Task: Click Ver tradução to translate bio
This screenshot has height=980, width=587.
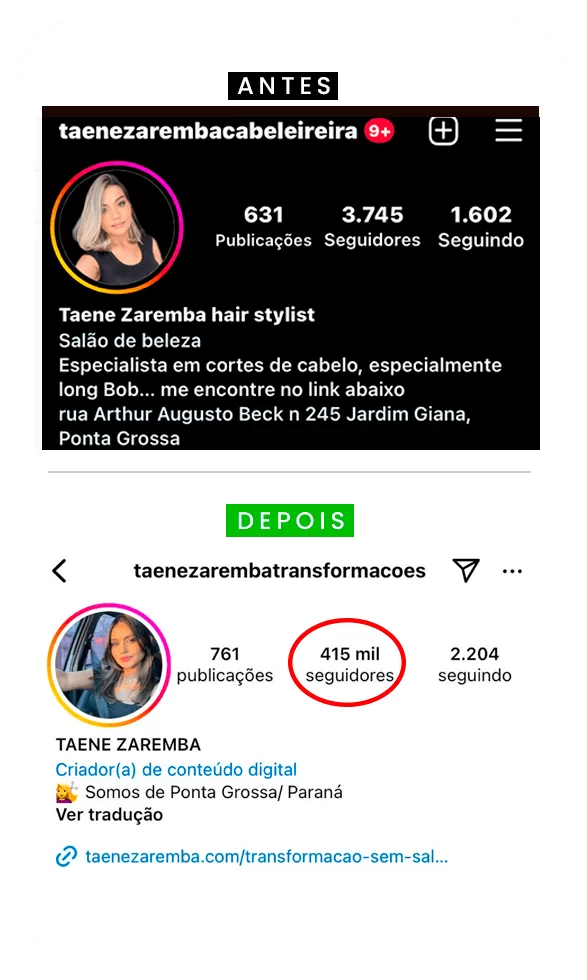Action: (109, 815)
